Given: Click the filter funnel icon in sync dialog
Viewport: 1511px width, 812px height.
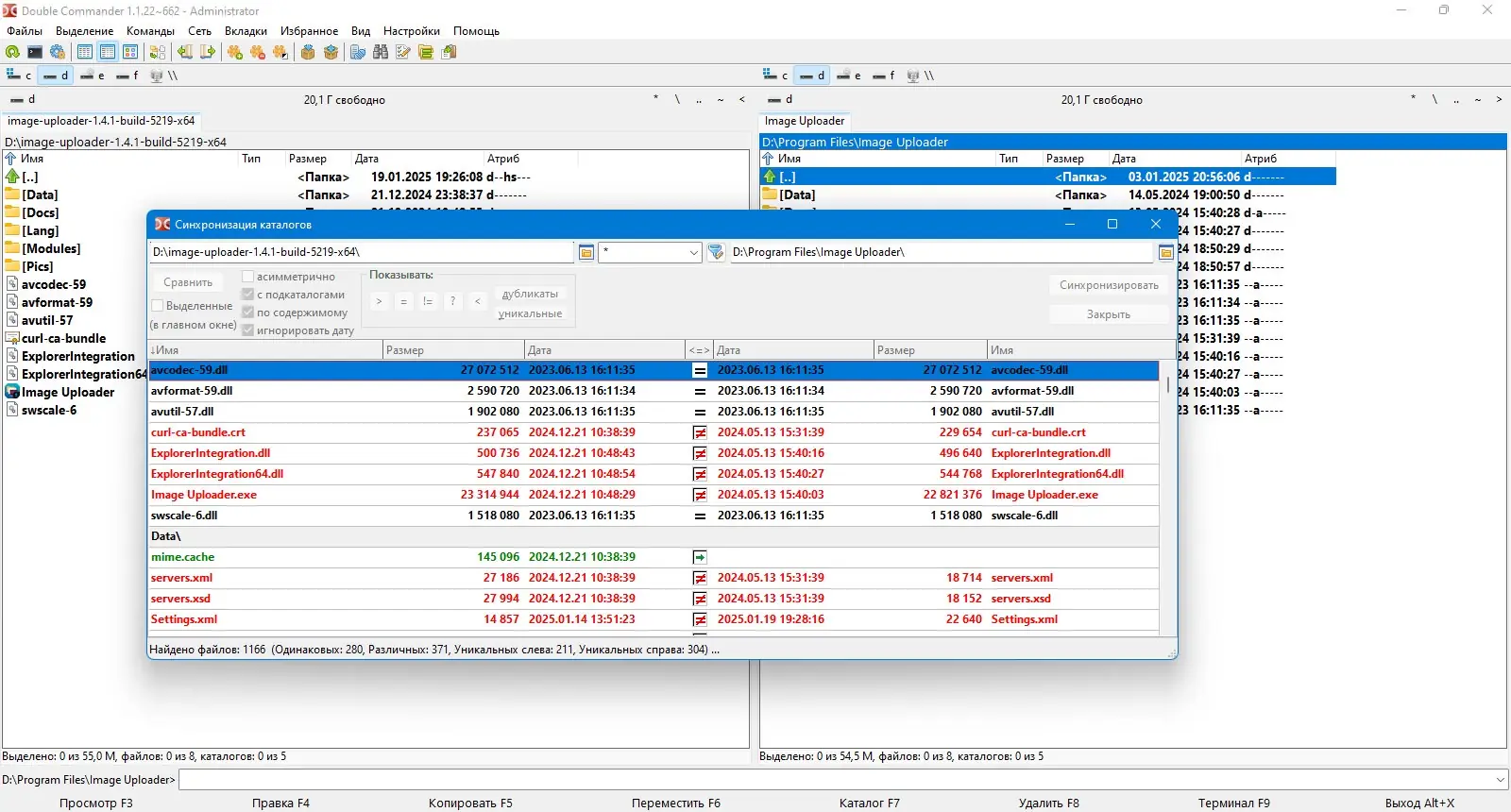Looking at the screenshot, I should 716,252.
